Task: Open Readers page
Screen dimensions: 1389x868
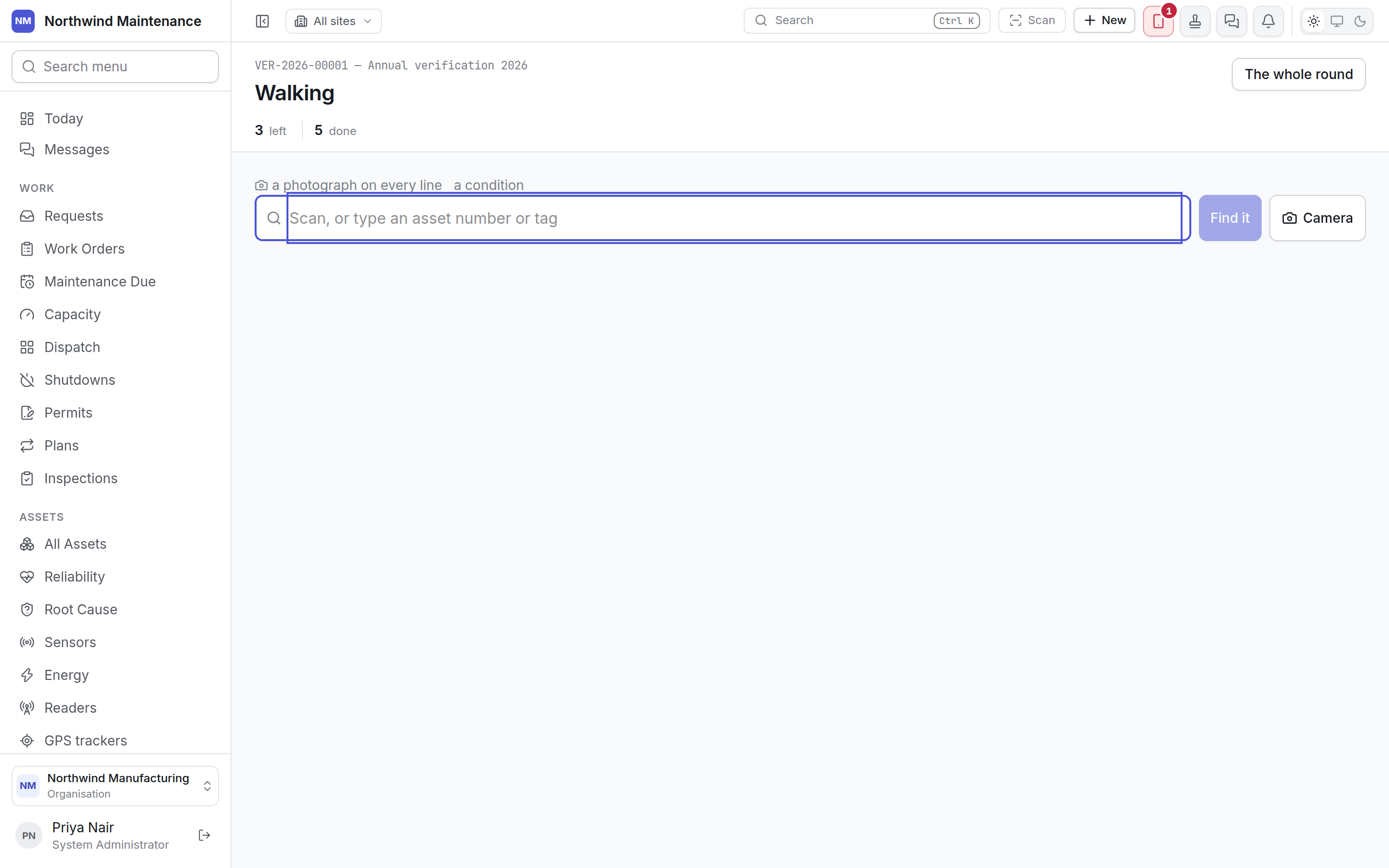Action: pos(115,708)
